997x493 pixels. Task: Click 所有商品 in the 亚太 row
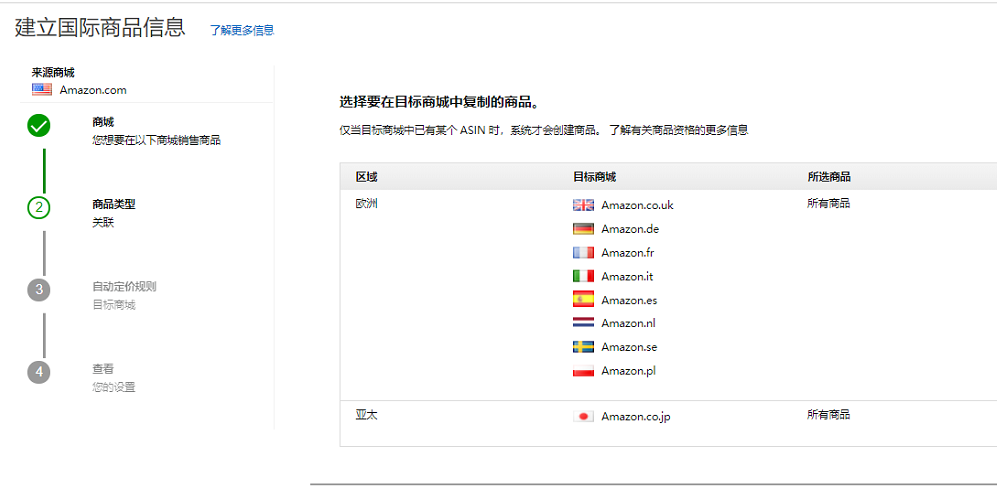(x=829, y=415)
